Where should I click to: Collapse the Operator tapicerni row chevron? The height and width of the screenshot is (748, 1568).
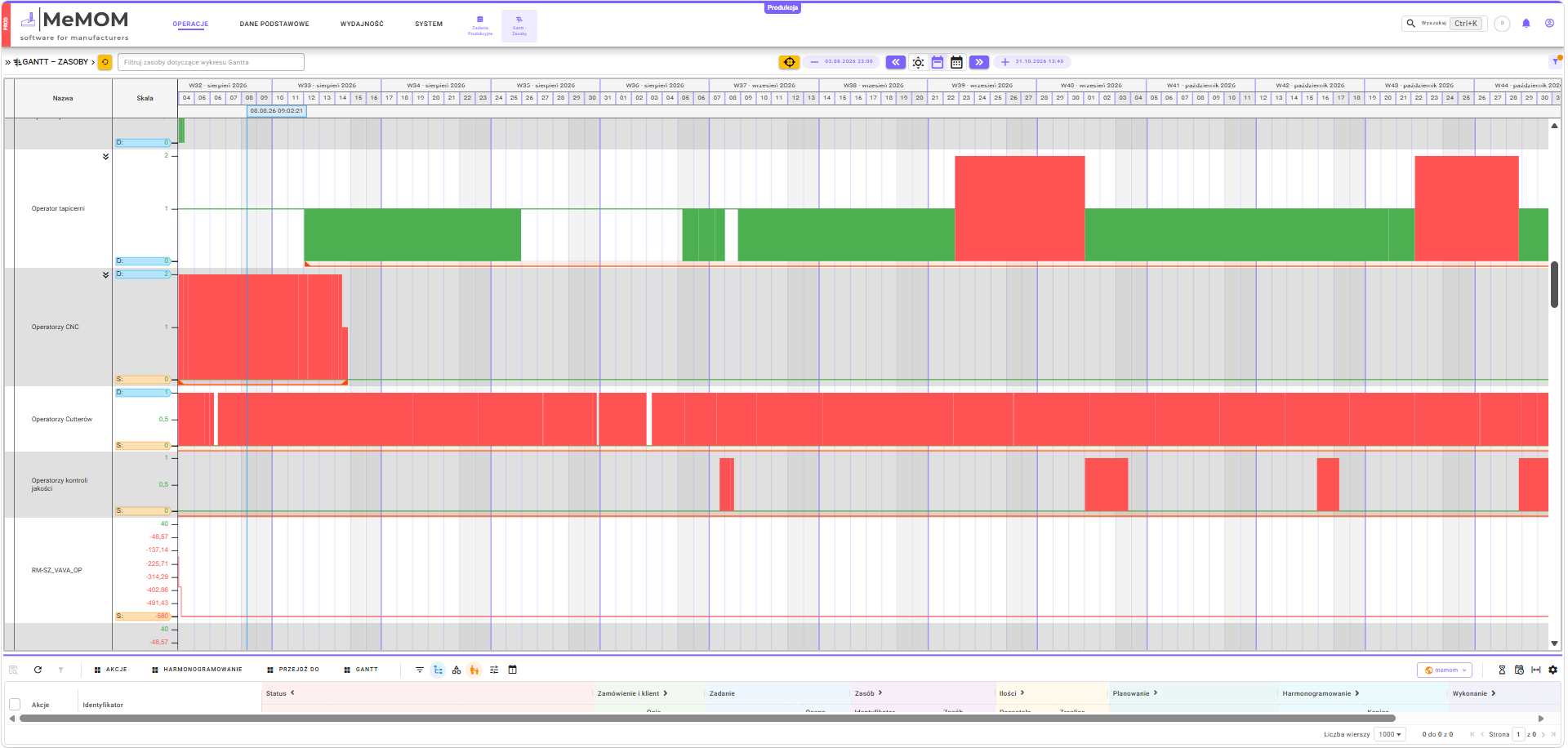click(105, 156)
